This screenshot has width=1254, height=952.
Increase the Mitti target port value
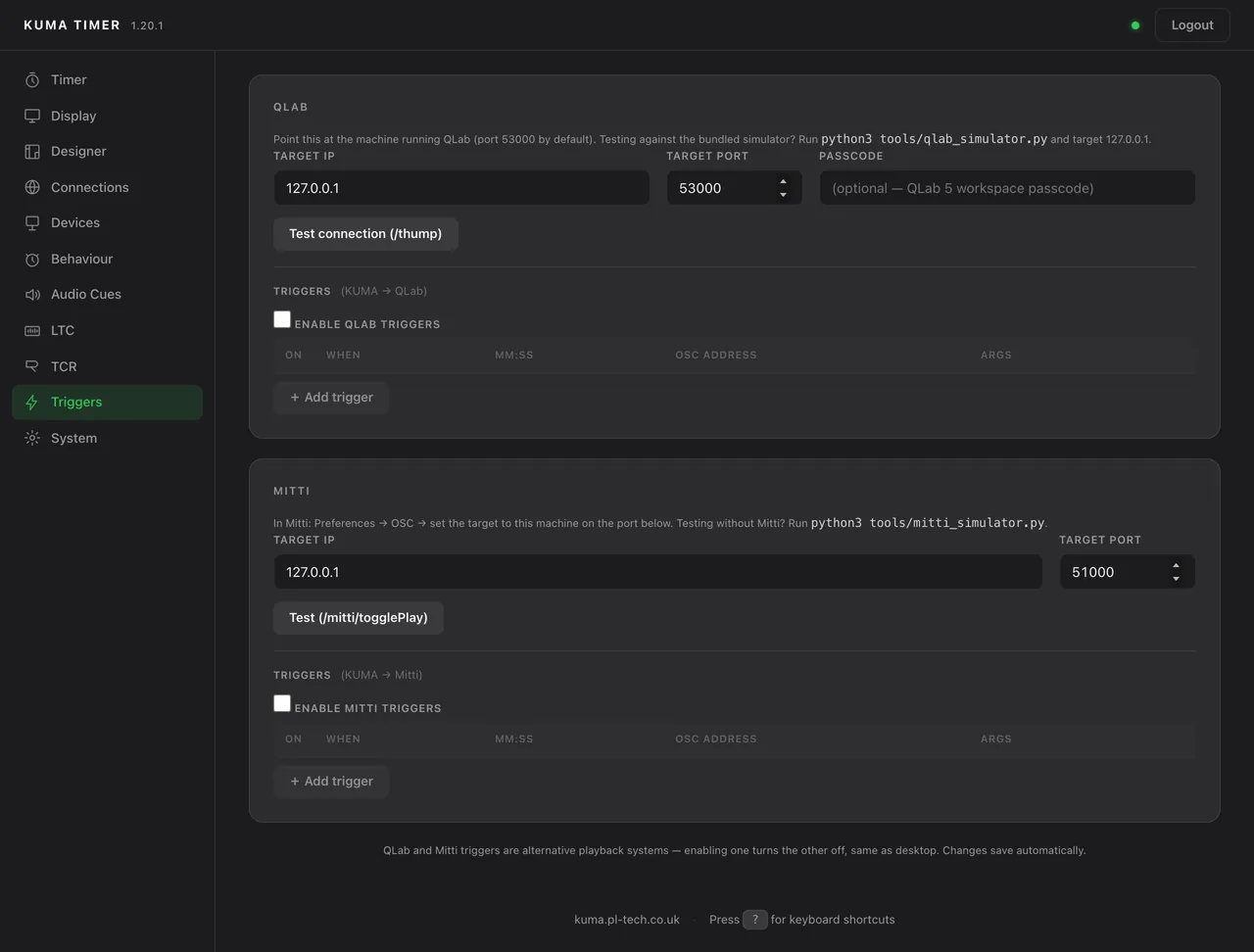pyautogui.click(x=1176, y=565)
